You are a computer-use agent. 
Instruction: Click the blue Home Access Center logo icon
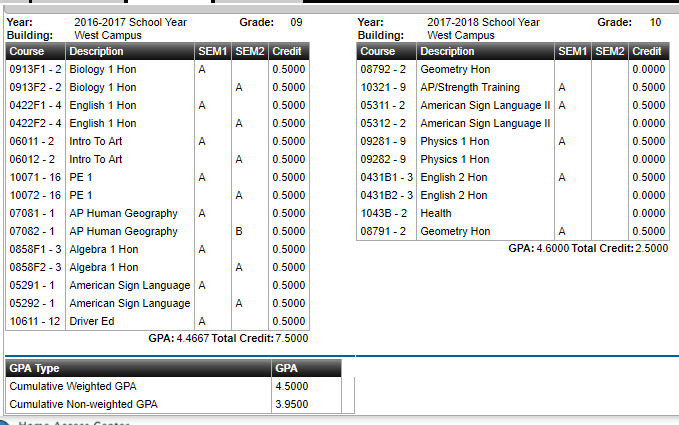[3, 422]
